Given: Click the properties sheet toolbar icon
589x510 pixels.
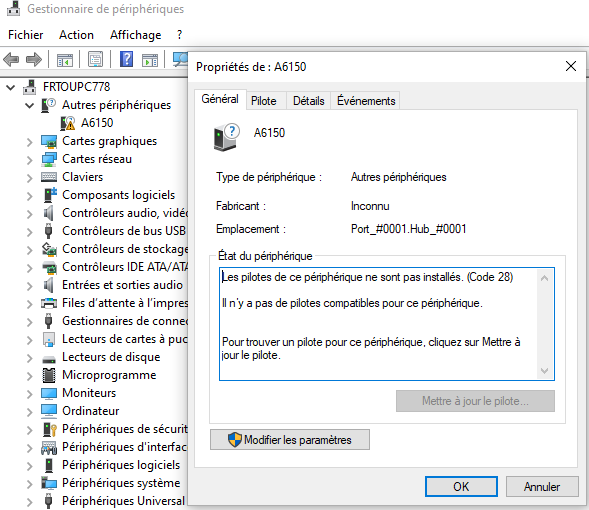Looking at the screenshot, I should [x=95, y=59].
